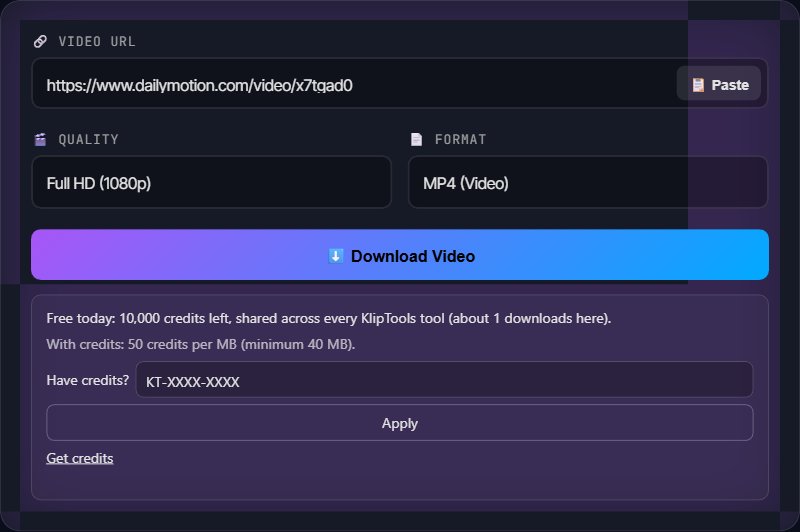Click the FORMAT label
The height and width of the screenshot is (532, 800).
[x=460, y=139]
